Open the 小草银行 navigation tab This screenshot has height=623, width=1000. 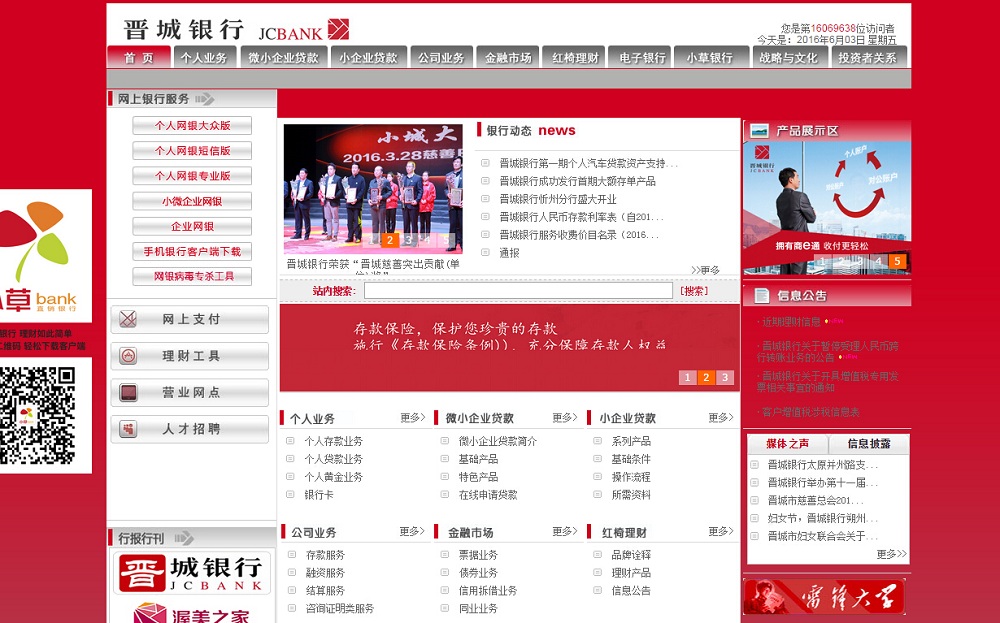709,57
